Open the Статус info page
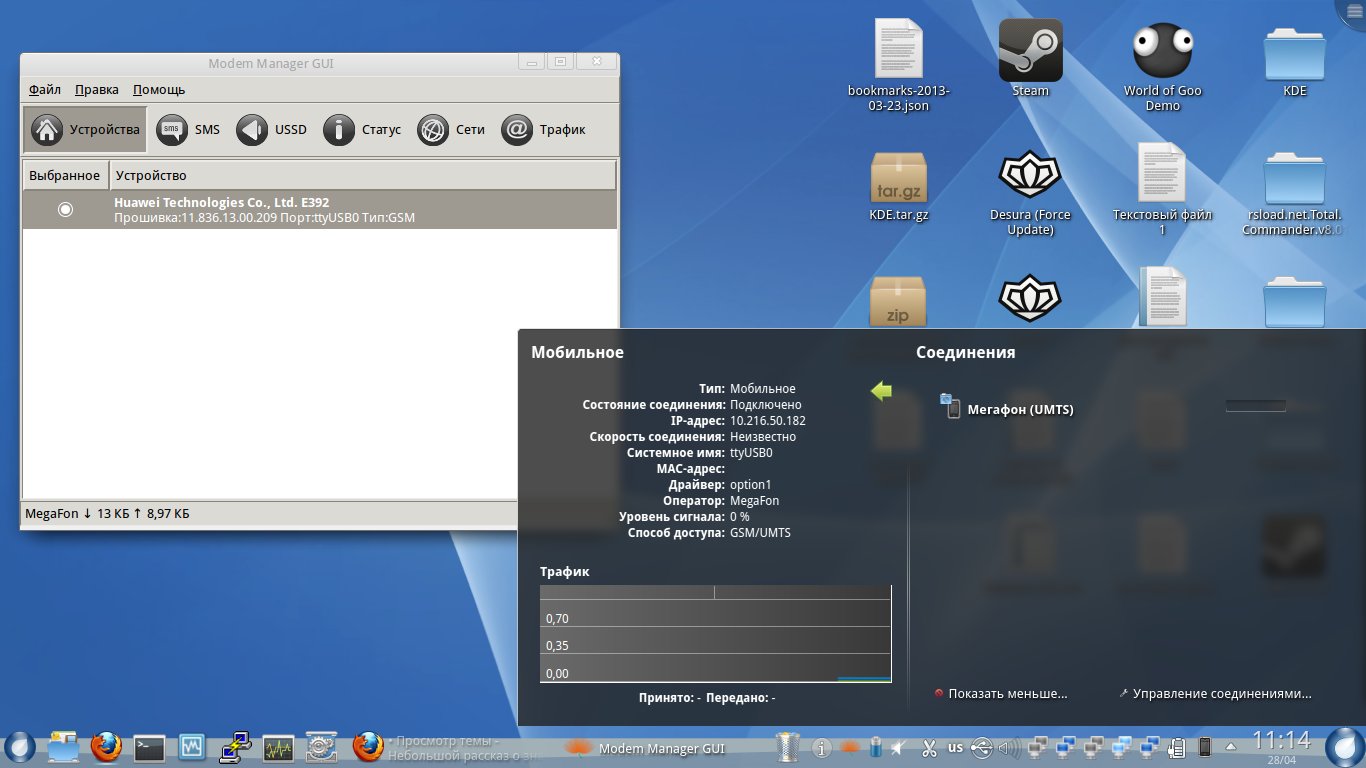Screen dimensions: 1366x768 coord(361,130)
